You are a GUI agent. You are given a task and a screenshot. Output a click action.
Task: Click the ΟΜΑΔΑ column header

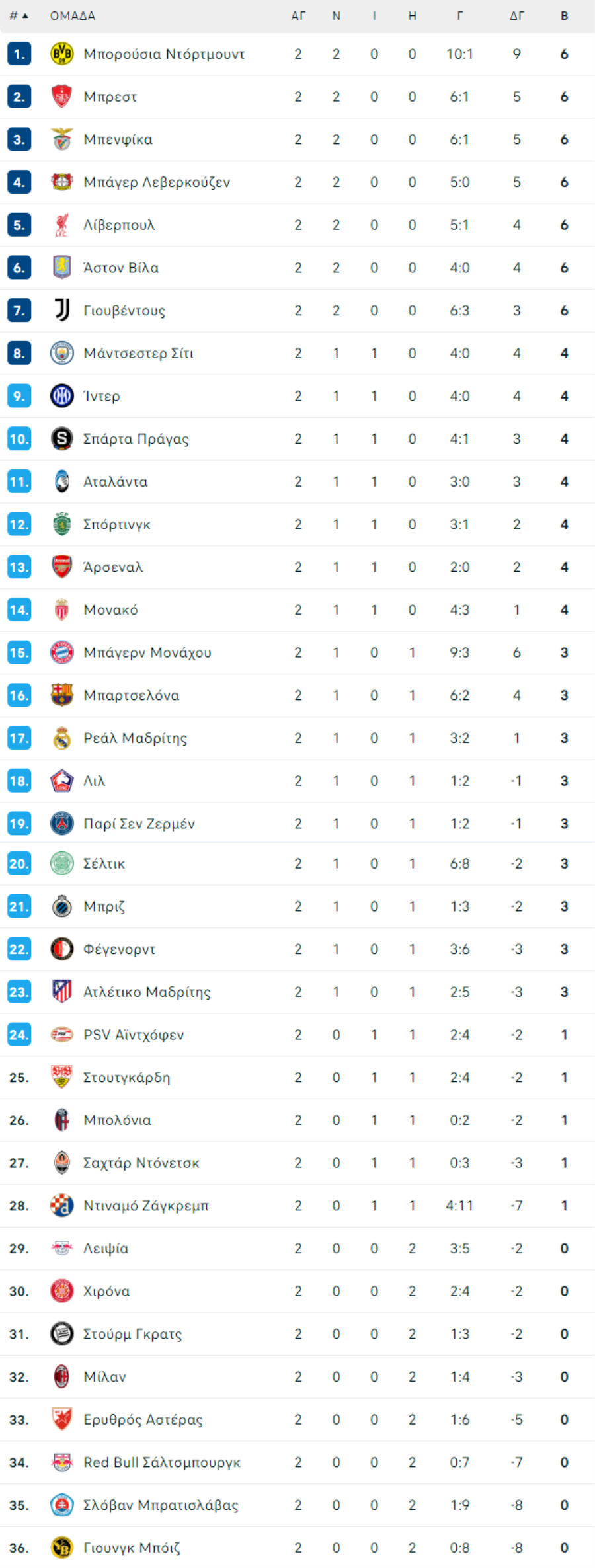[73, 15]
